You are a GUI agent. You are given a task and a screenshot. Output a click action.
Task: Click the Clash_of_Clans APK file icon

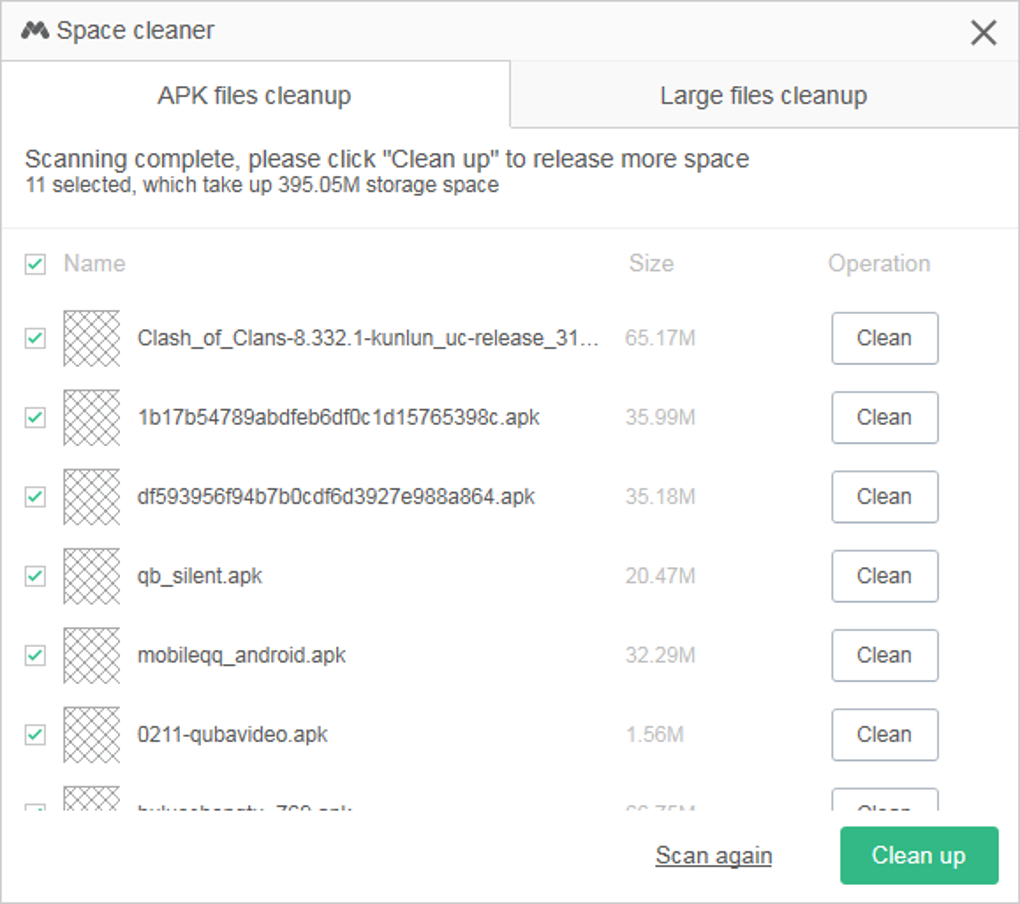pyautogui.click(x=91, y=338)
